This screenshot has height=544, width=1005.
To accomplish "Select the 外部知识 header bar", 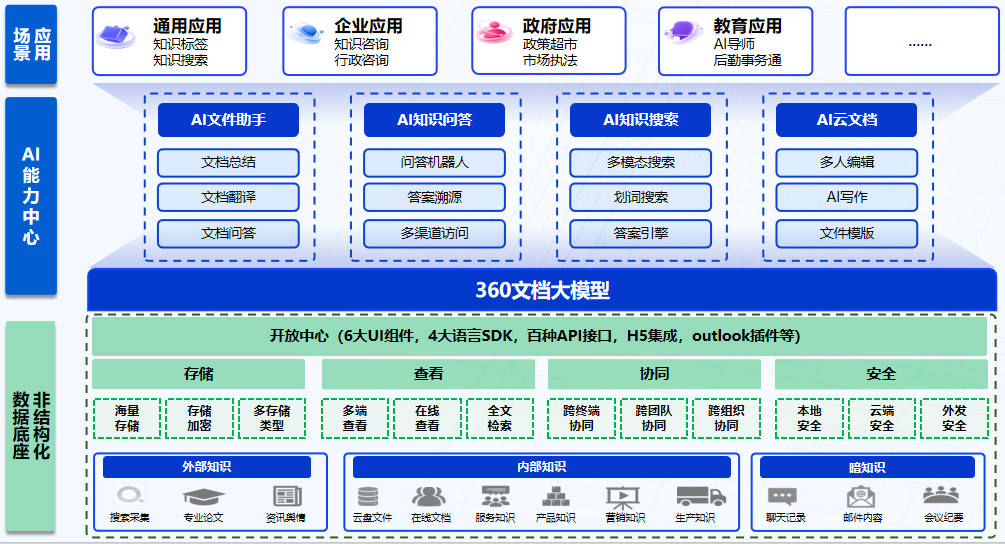I will [x=206, y=467].
